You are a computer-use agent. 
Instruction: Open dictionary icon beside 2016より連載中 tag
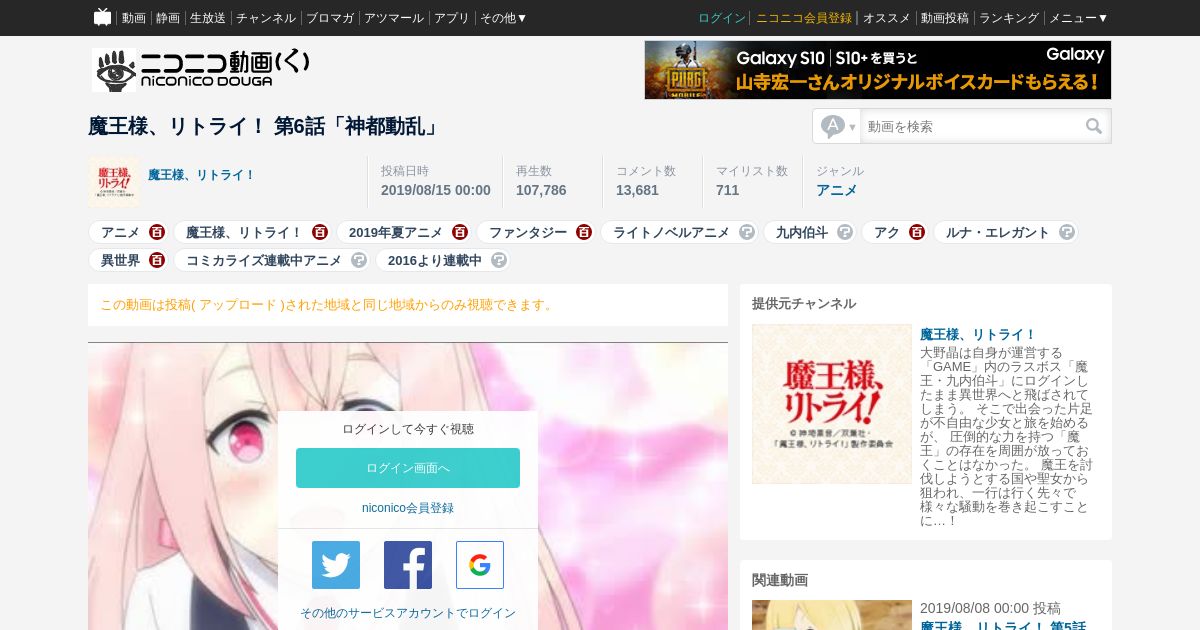[x=499, y=260]
